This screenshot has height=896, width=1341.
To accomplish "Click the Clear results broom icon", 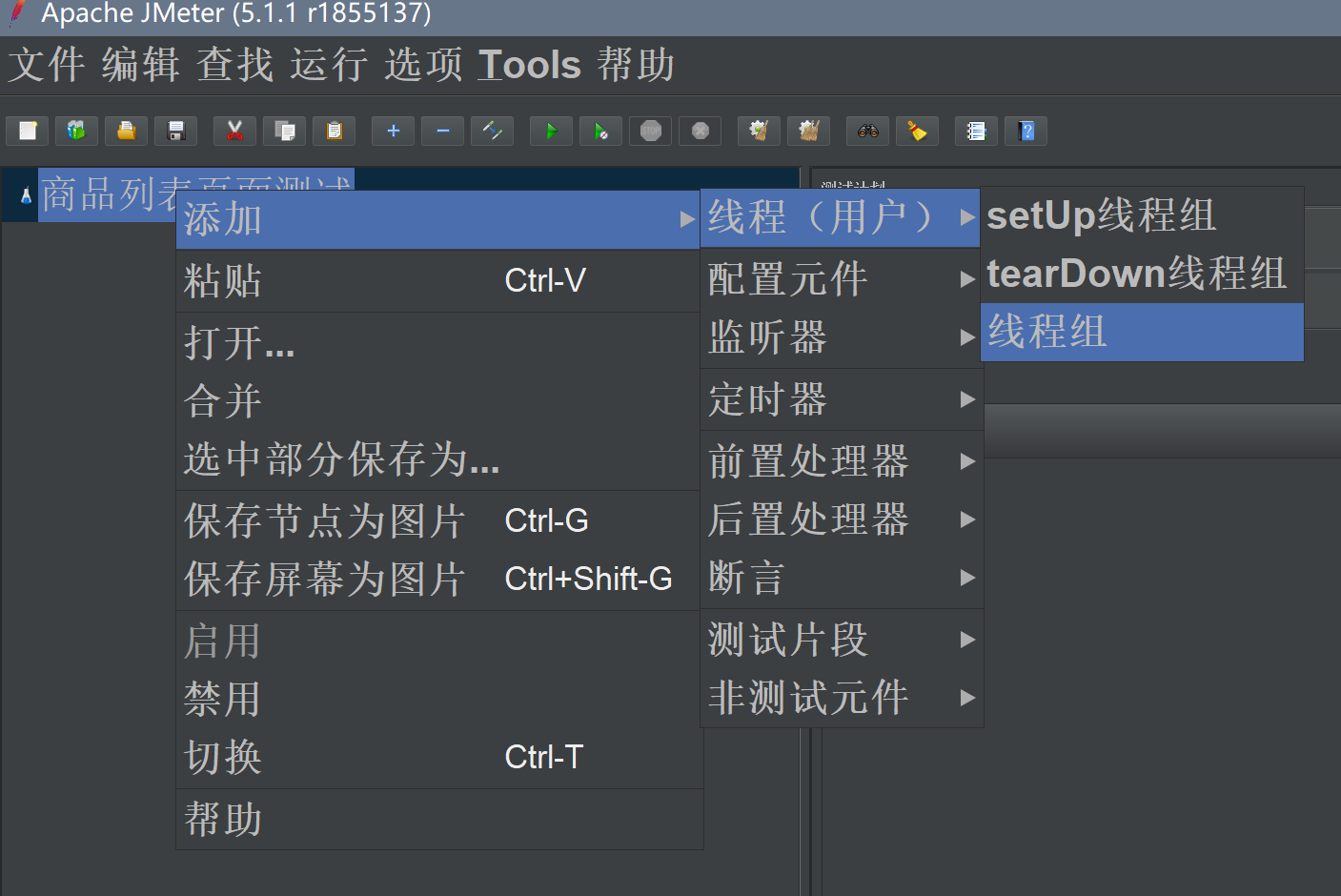I will 759,131.
